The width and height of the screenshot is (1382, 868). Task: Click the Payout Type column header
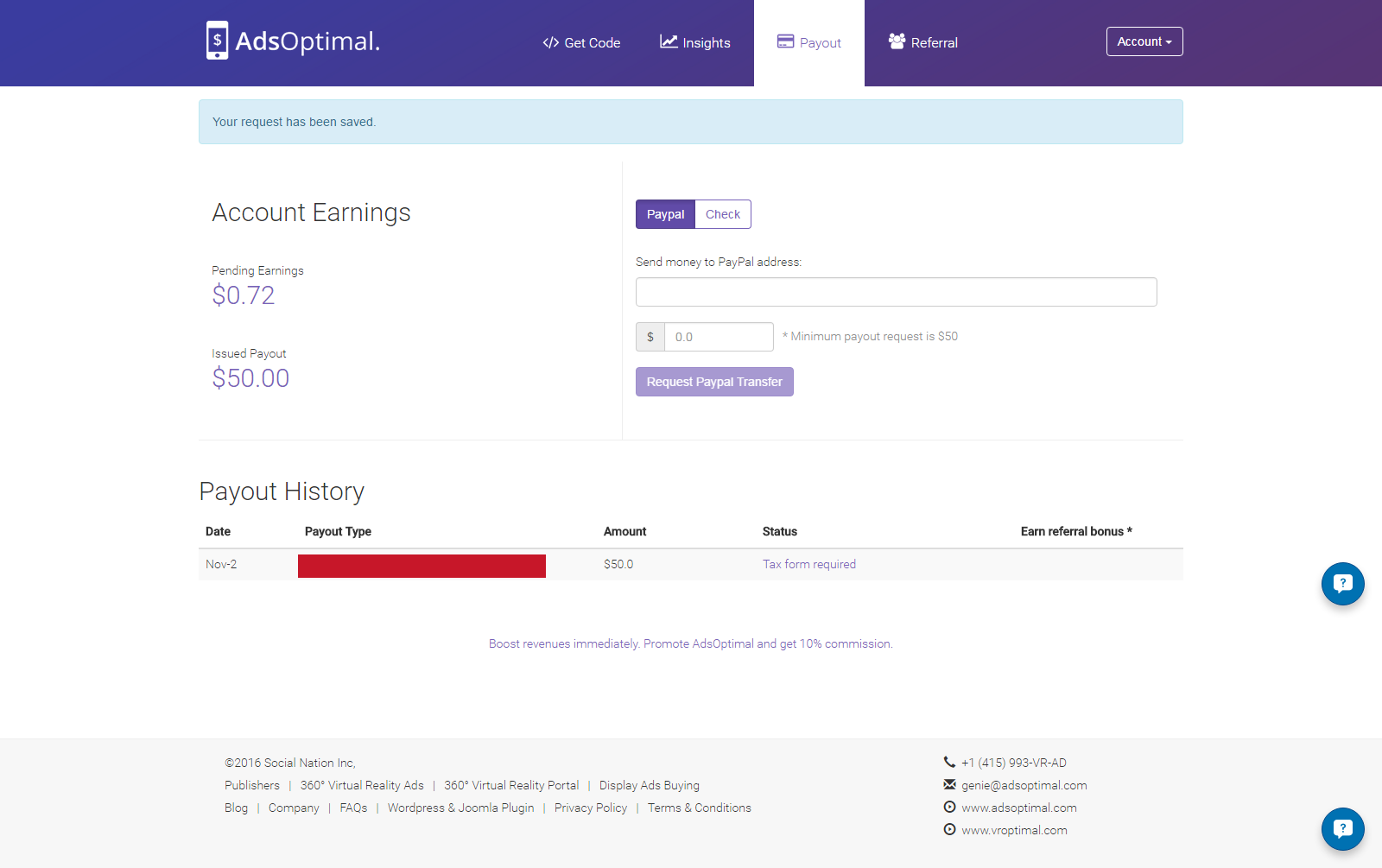click(338, 531)
